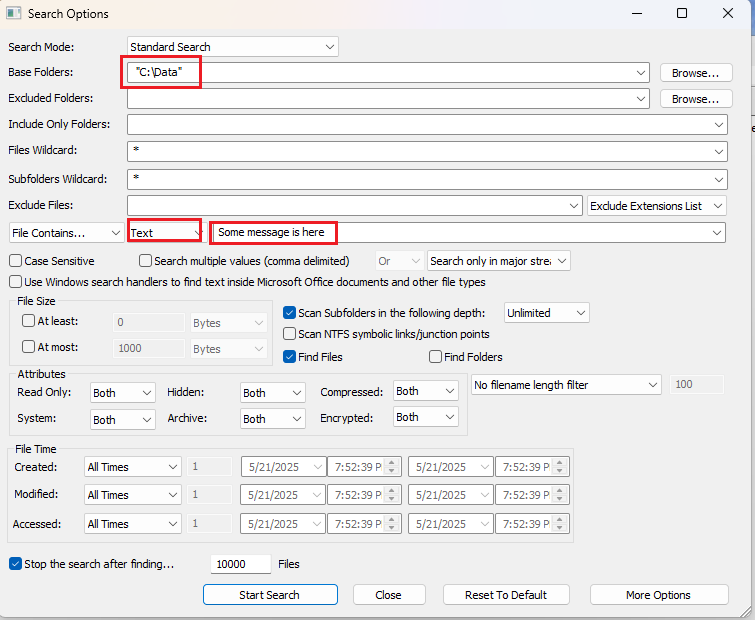Open the System attribute dropdown
The image size is (755, 620).
[123, 420]
